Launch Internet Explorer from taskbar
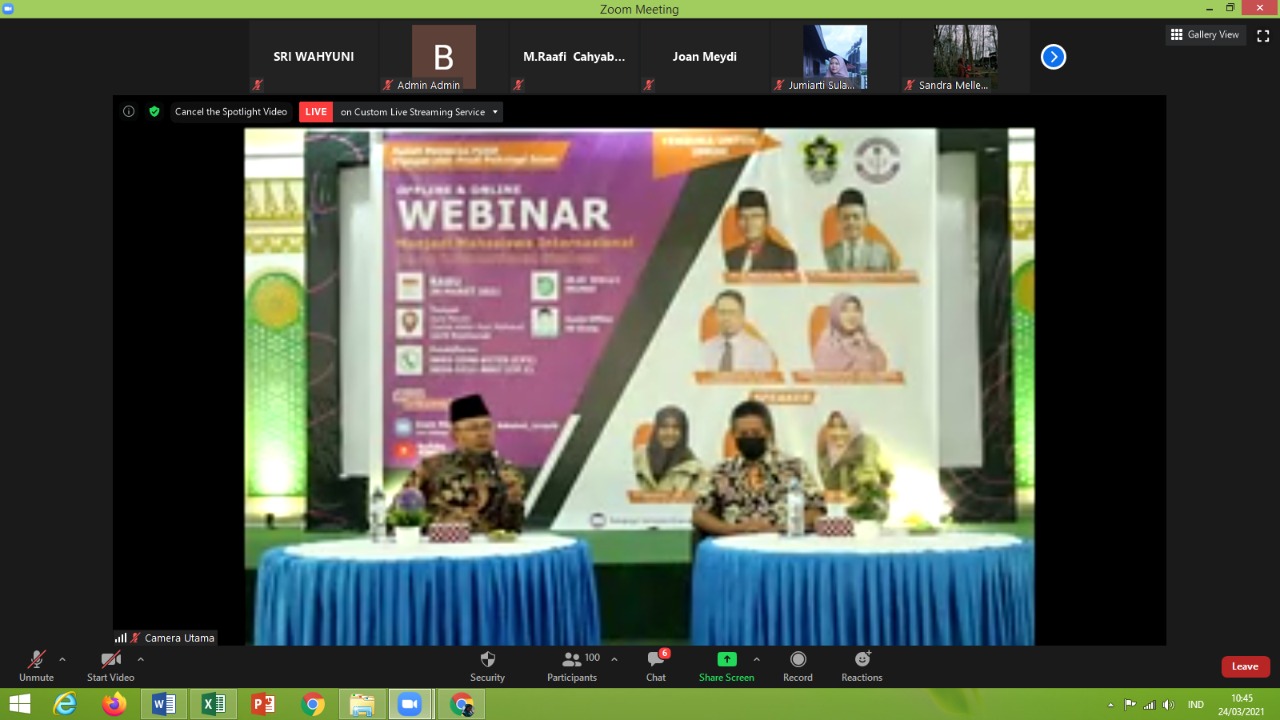Screen dimensions: 1280x720 click(65, 704)
